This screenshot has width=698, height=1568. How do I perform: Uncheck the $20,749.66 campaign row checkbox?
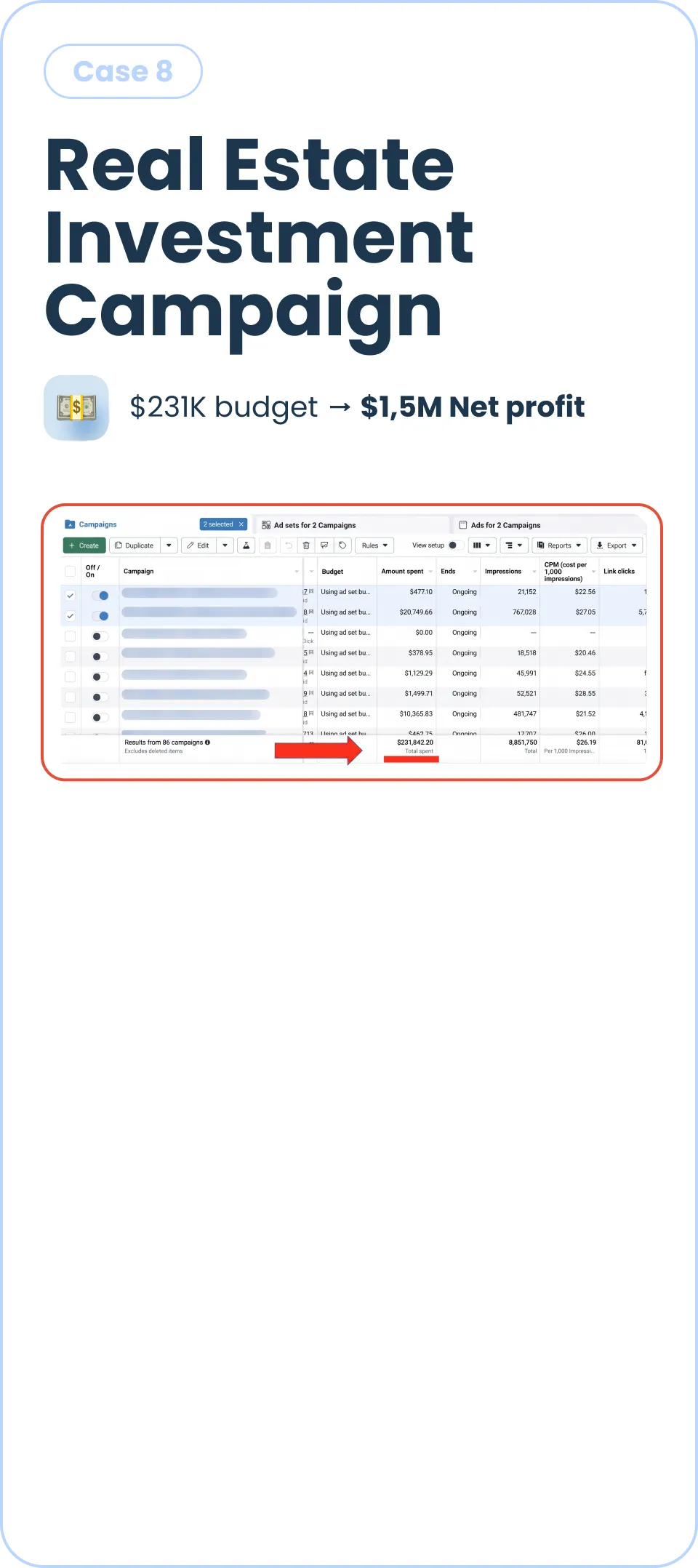tap(71, 616)
